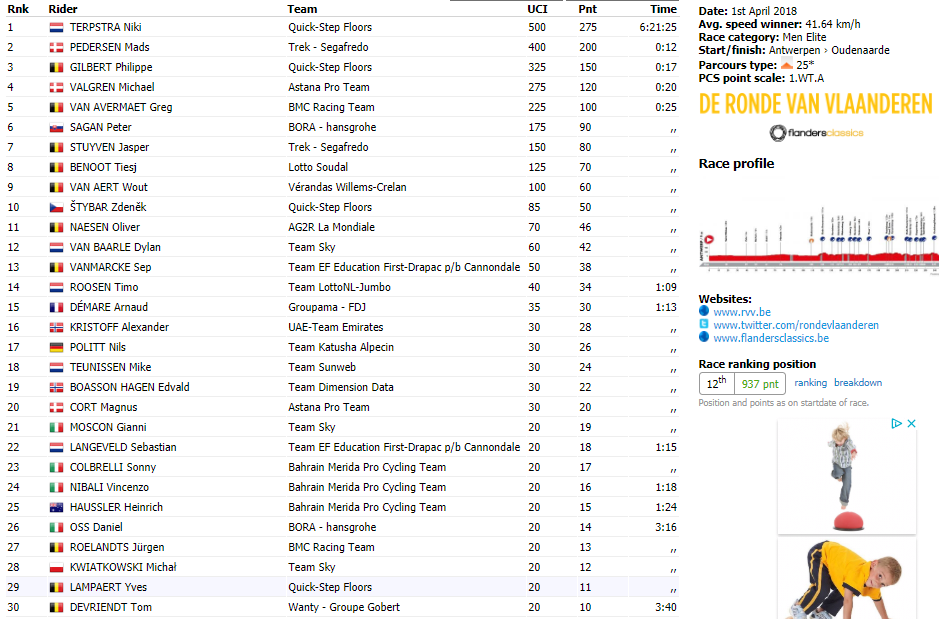939x619 pixels.
Task: Open rider DEVRIENDT Tom's profile
Action: tap(111, 608)
